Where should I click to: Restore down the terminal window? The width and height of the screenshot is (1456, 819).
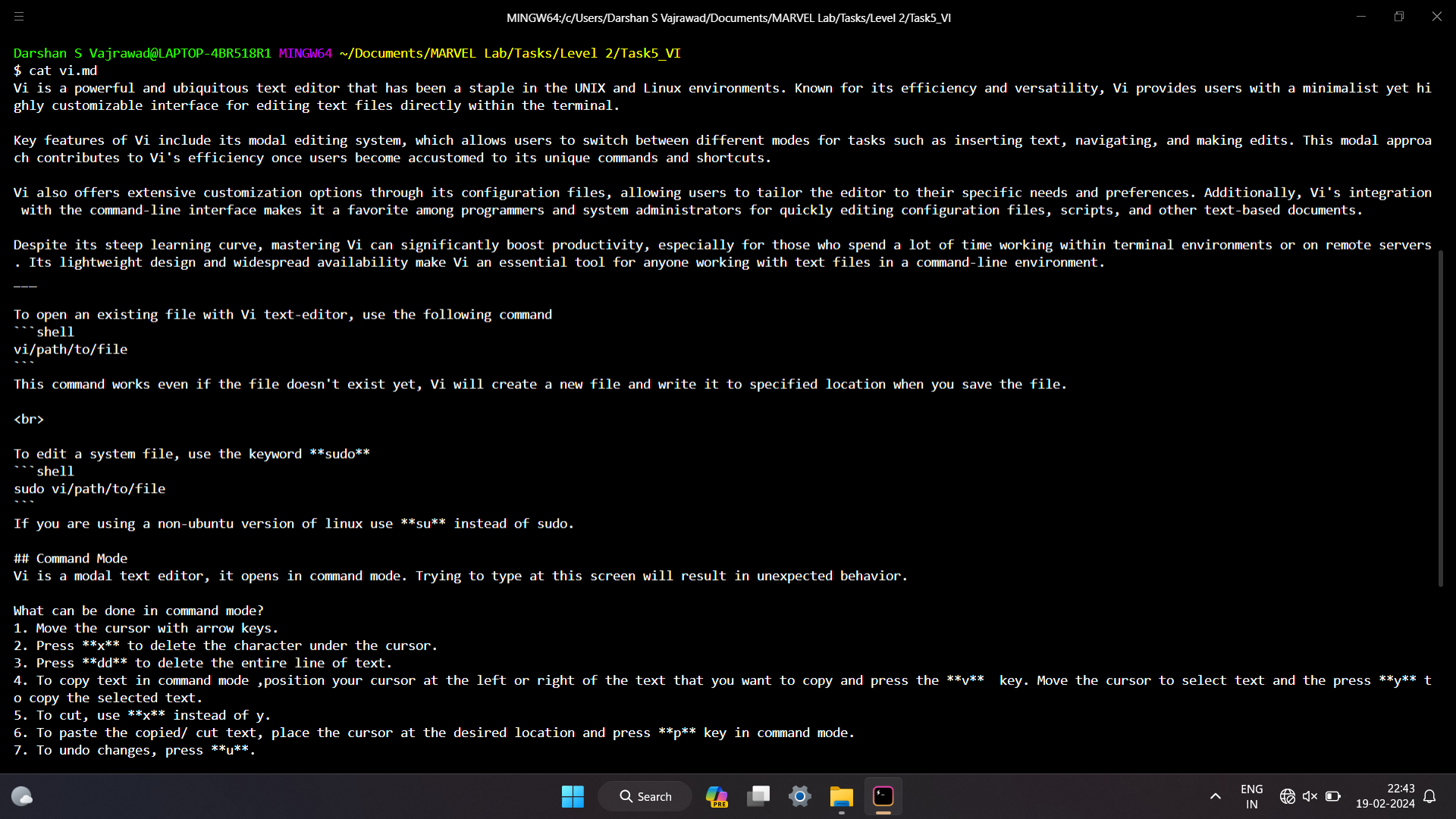(1399, 17)
